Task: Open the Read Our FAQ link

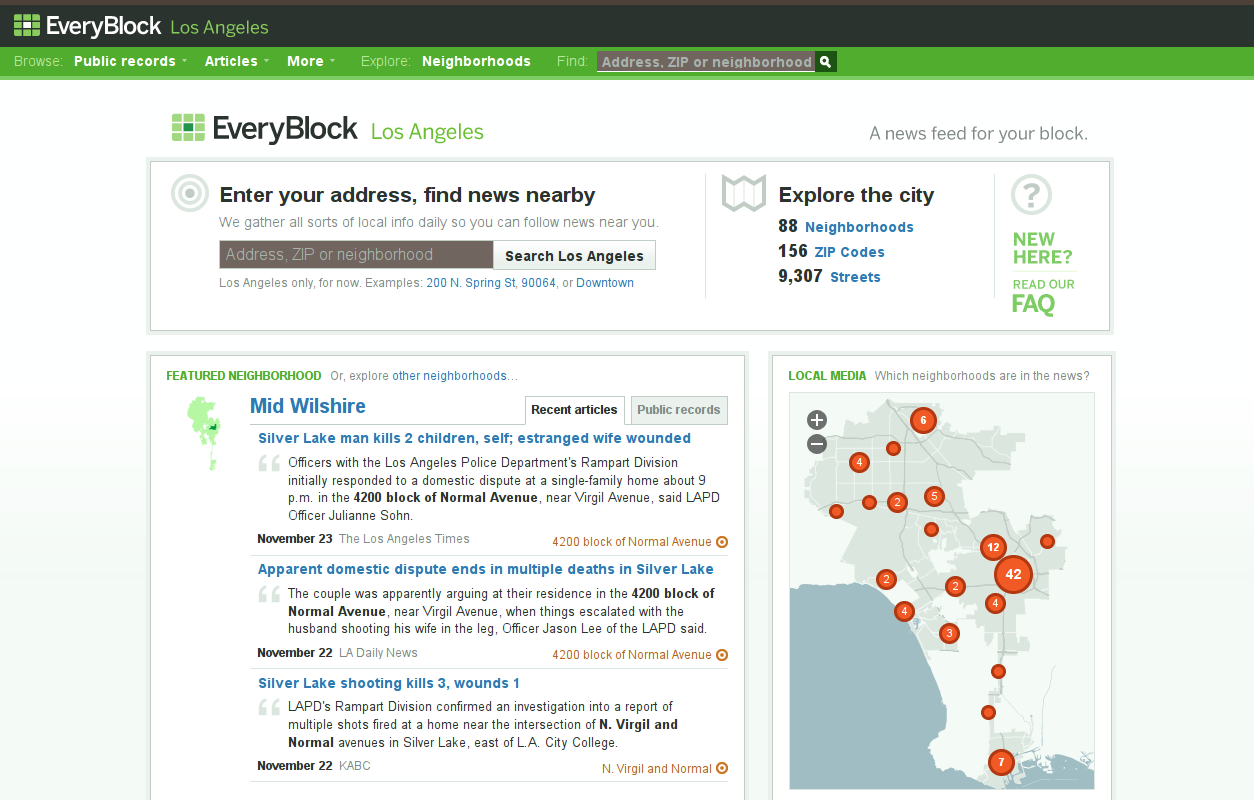Action: pos(1043,296)
